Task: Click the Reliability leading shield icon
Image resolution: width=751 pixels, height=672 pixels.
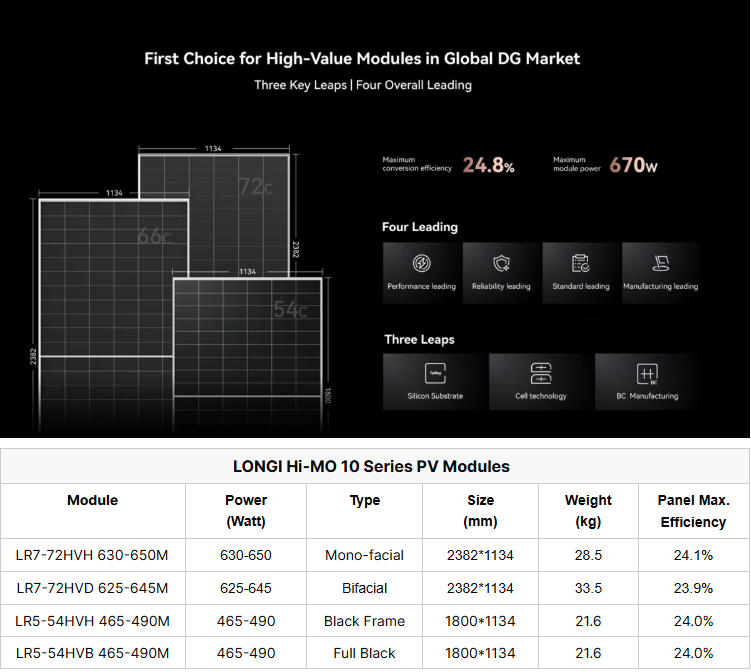Action: coord(501,263)
